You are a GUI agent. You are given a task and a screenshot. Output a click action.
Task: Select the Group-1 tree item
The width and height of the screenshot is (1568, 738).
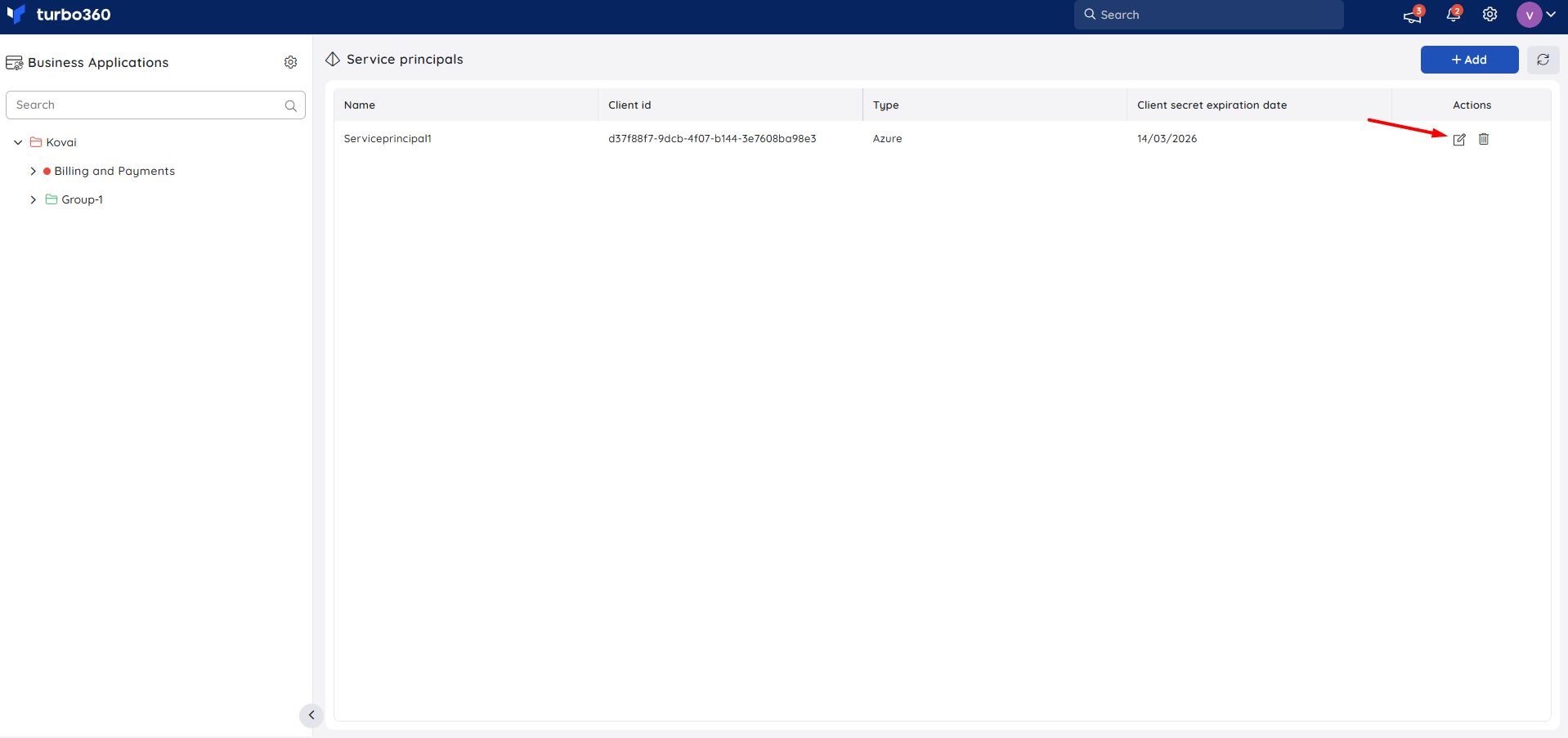tap(82, 199)
